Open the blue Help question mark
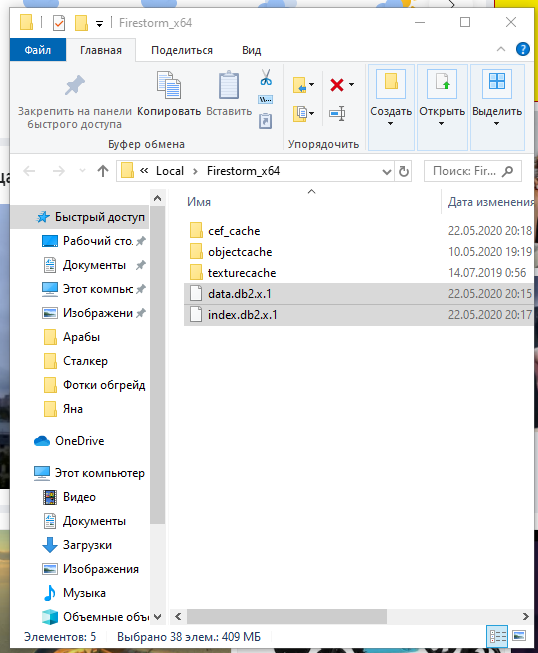 click(x=523, y=50)
